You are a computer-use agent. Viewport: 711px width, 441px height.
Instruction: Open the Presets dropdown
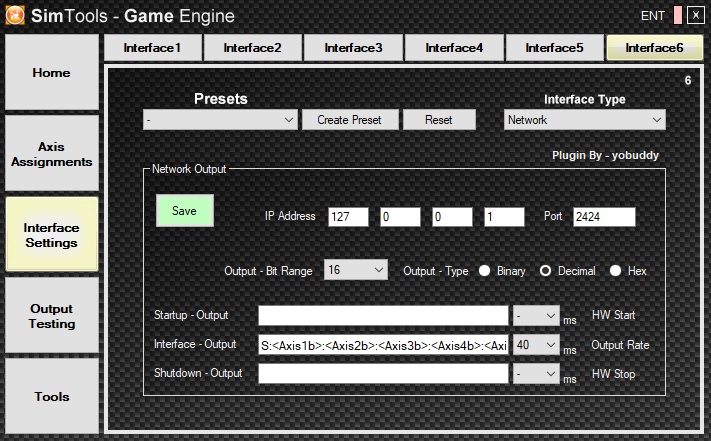point(219,120)
